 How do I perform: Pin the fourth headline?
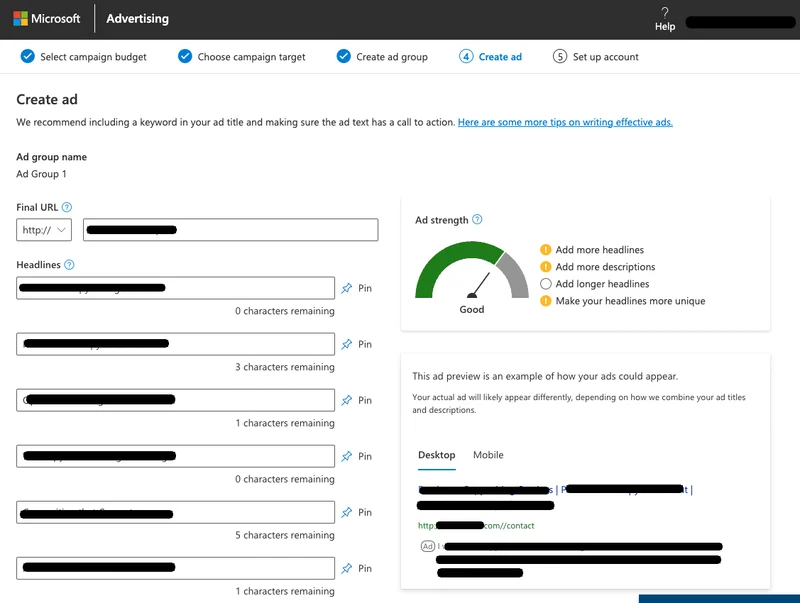[356, 456]
